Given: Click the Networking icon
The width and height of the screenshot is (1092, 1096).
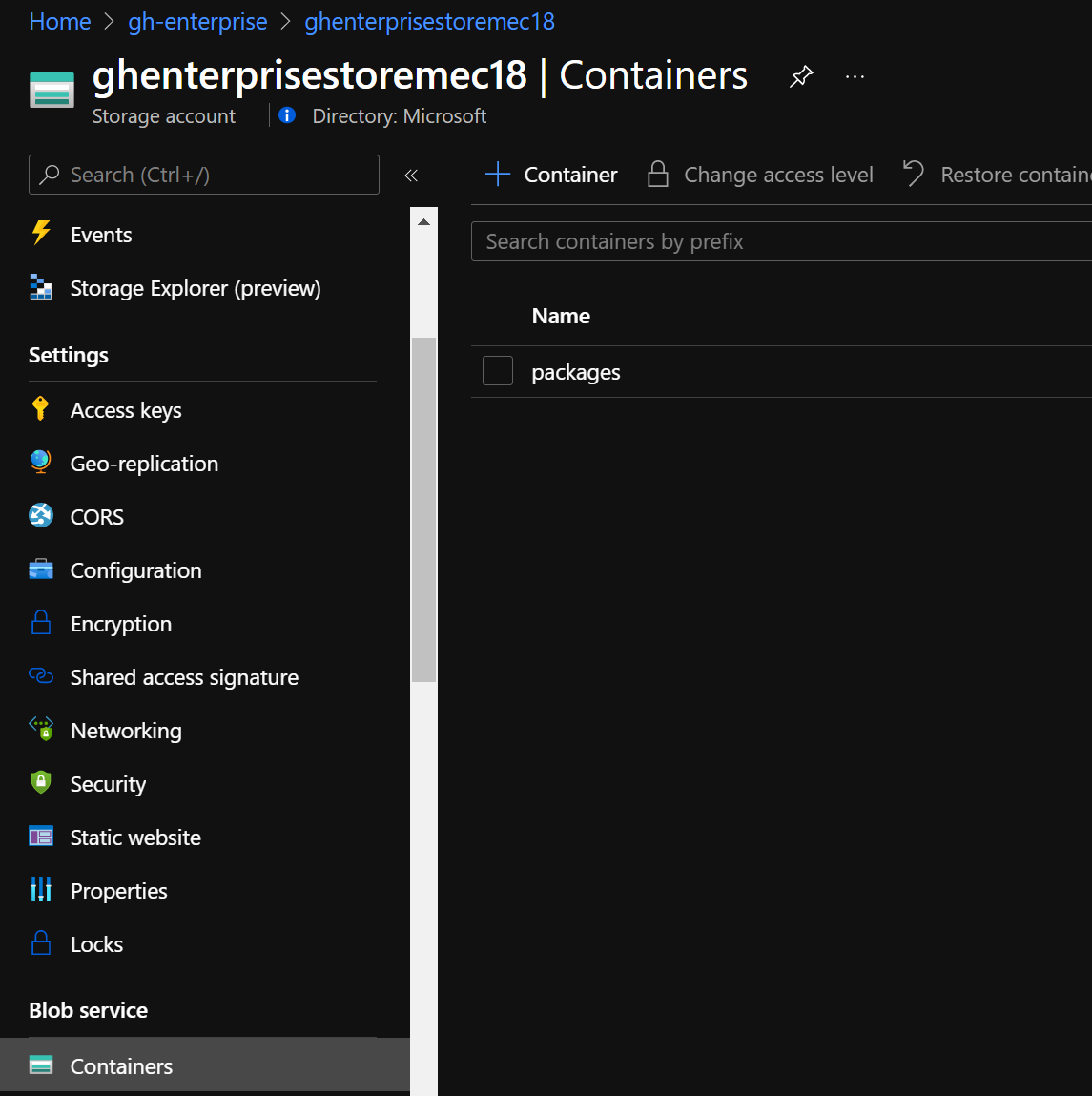Looking at the screenshot, I should [41, 729].
